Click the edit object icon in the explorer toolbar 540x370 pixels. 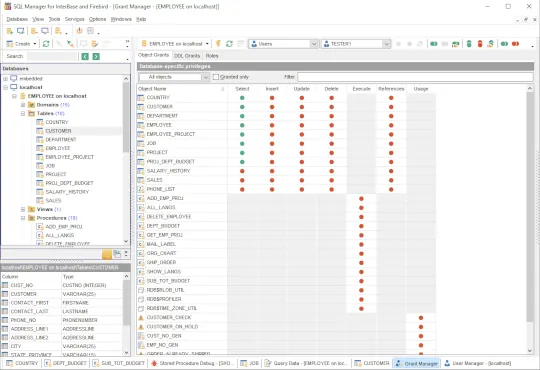click(x=94, y=44)
